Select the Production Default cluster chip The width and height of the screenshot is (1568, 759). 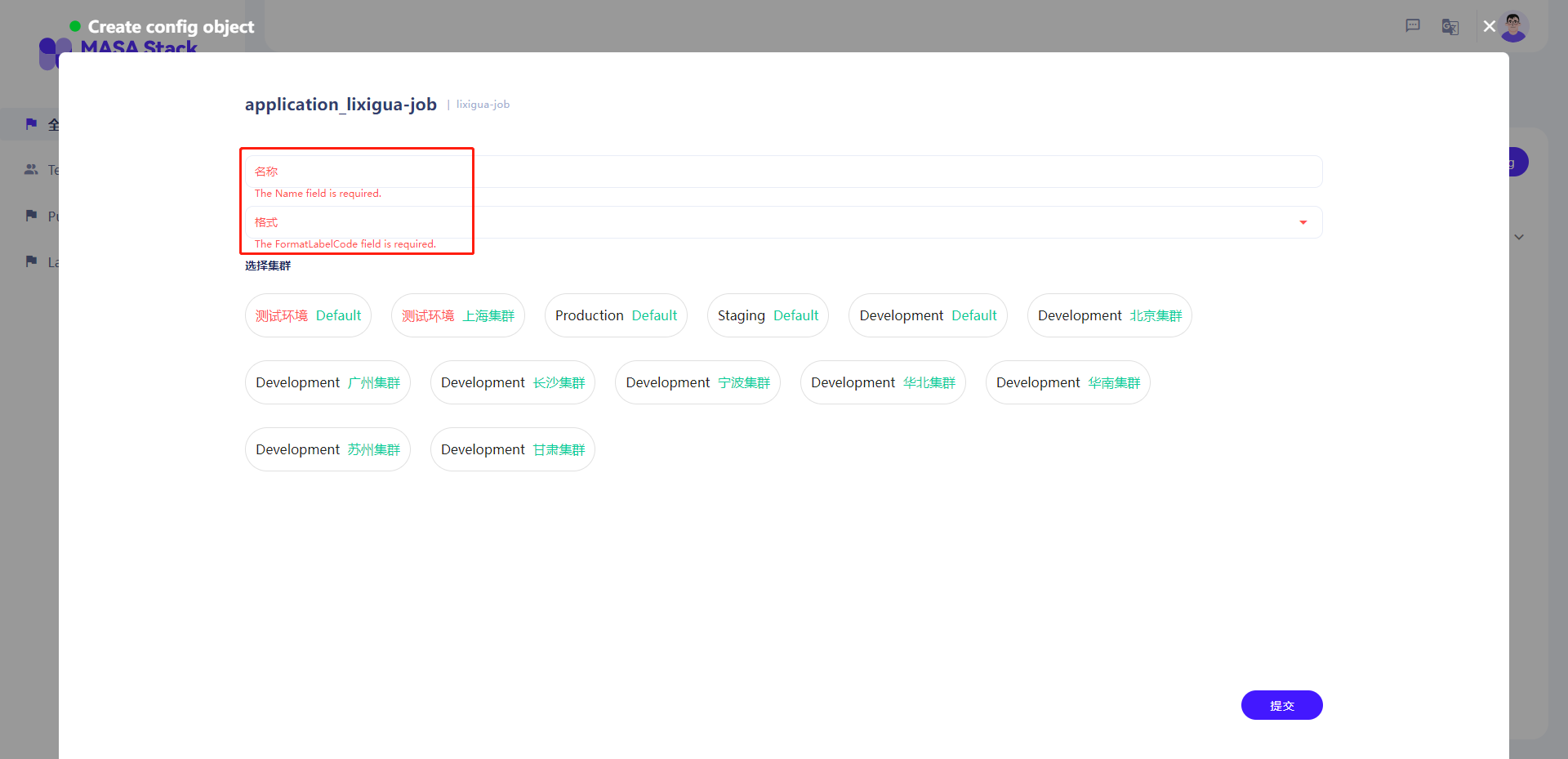615,315
